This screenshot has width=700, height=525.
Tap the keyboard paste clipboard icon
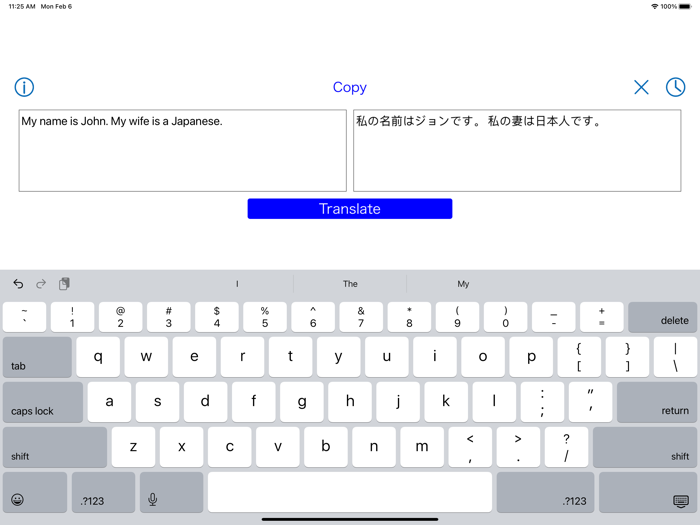point(64,283)
